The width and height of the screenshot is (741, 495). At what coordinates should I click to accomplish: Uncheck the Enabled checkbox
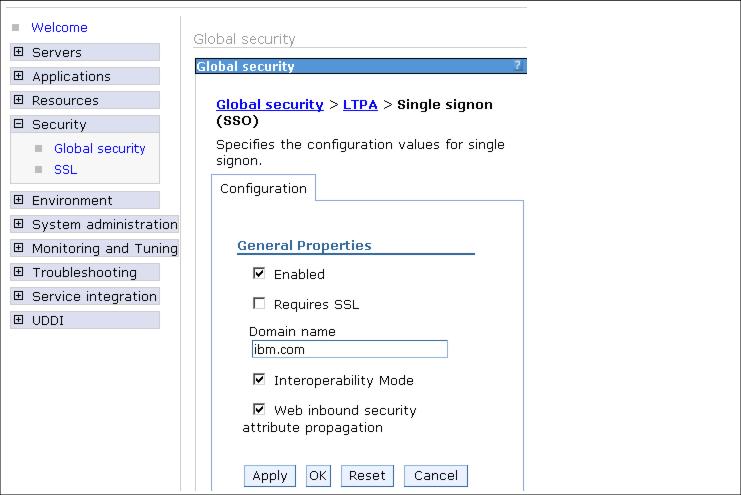tap(259, 273)
